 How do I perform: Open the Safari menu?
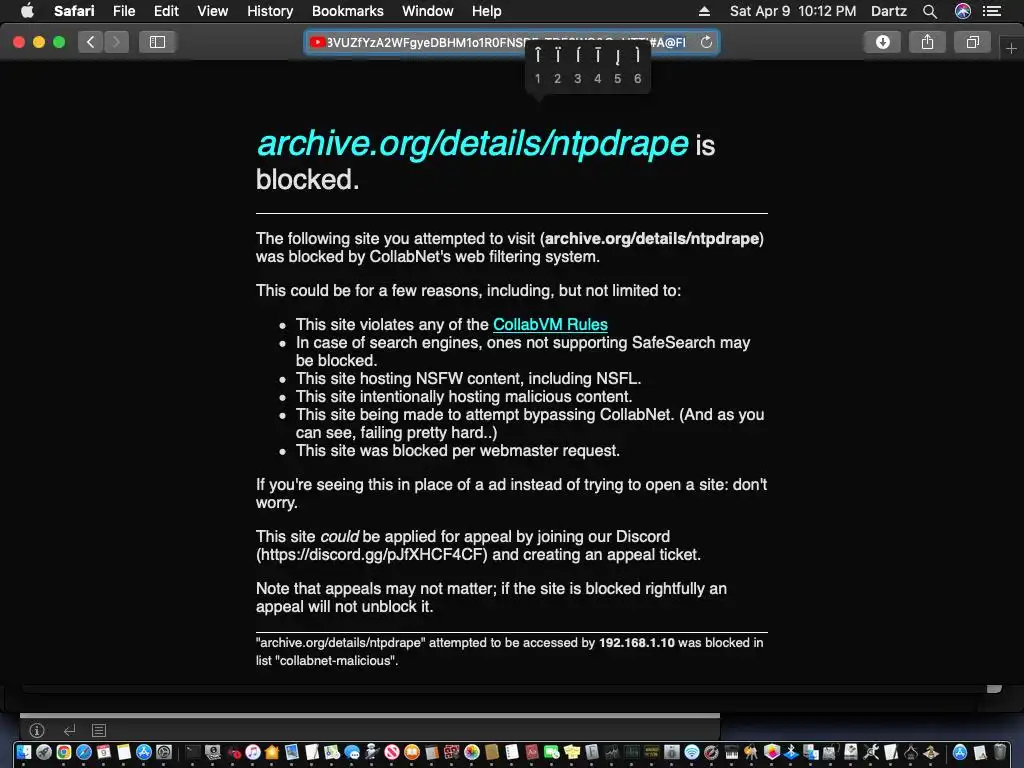coord(74,11)
